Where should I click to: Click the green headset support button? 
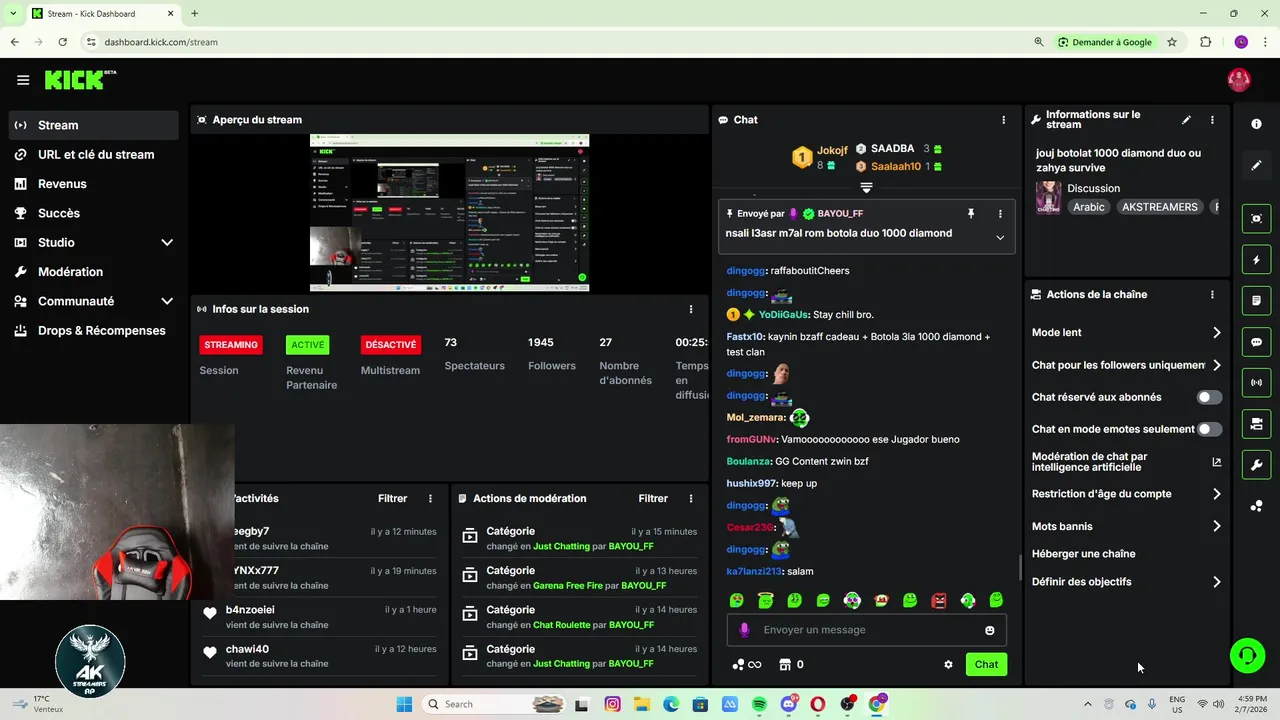click(x=1247, y=656)
